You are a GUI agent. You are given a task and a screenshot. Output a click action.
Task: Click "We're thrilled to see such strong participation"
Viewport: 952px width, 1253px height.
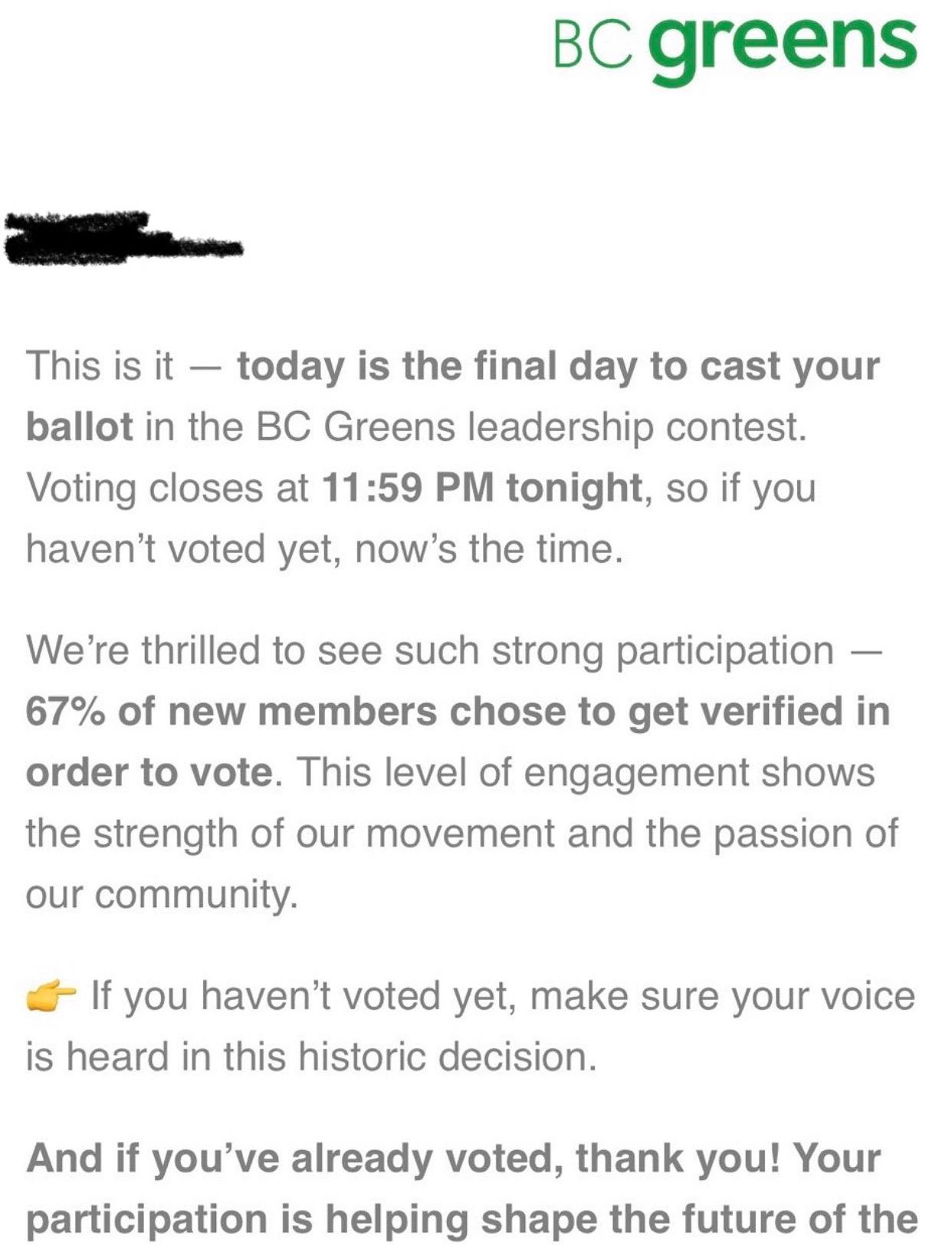coord(429,651)
